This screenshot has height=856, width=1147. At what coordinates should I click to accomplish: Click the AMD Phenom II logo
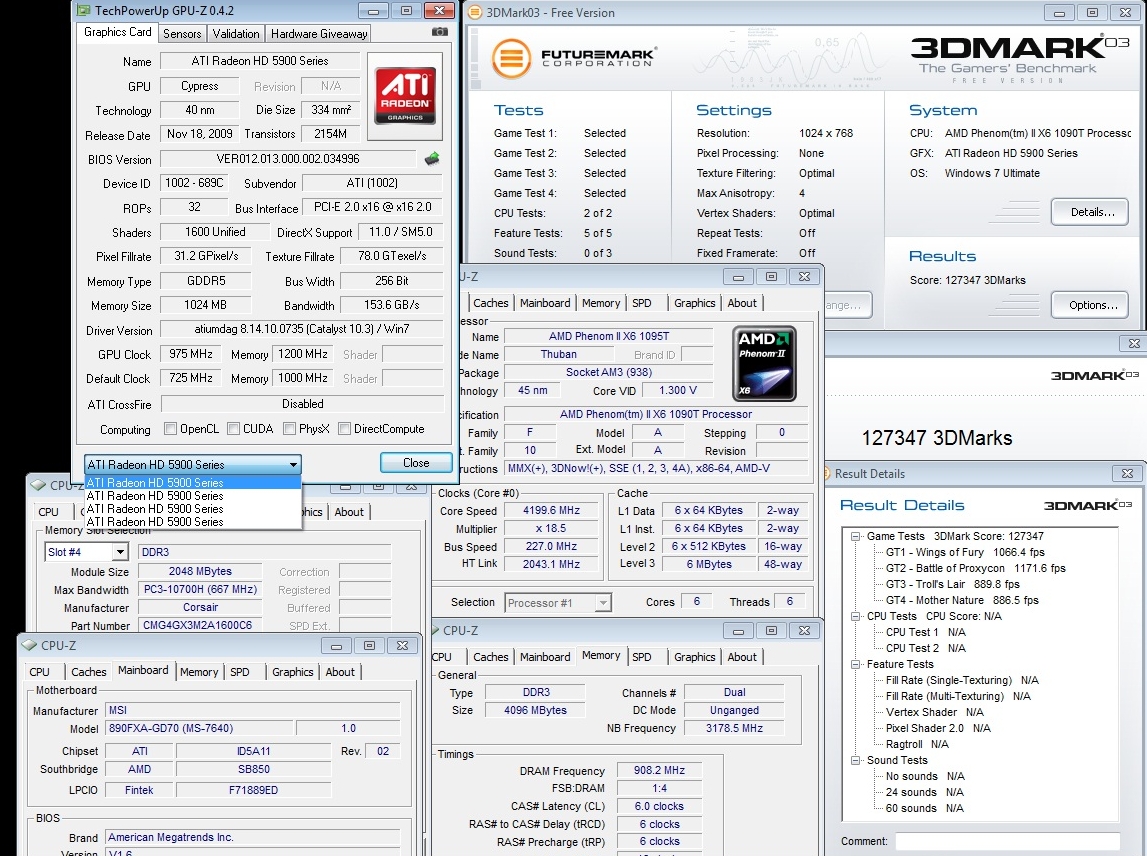pos(764,362)
